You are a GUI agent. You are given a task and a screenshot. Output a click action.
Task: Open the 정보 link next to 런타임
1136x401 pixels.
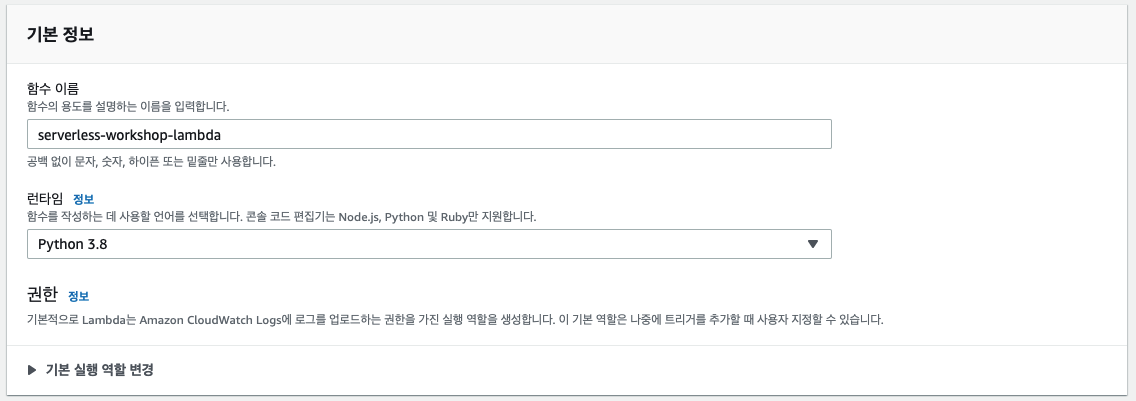83,199
